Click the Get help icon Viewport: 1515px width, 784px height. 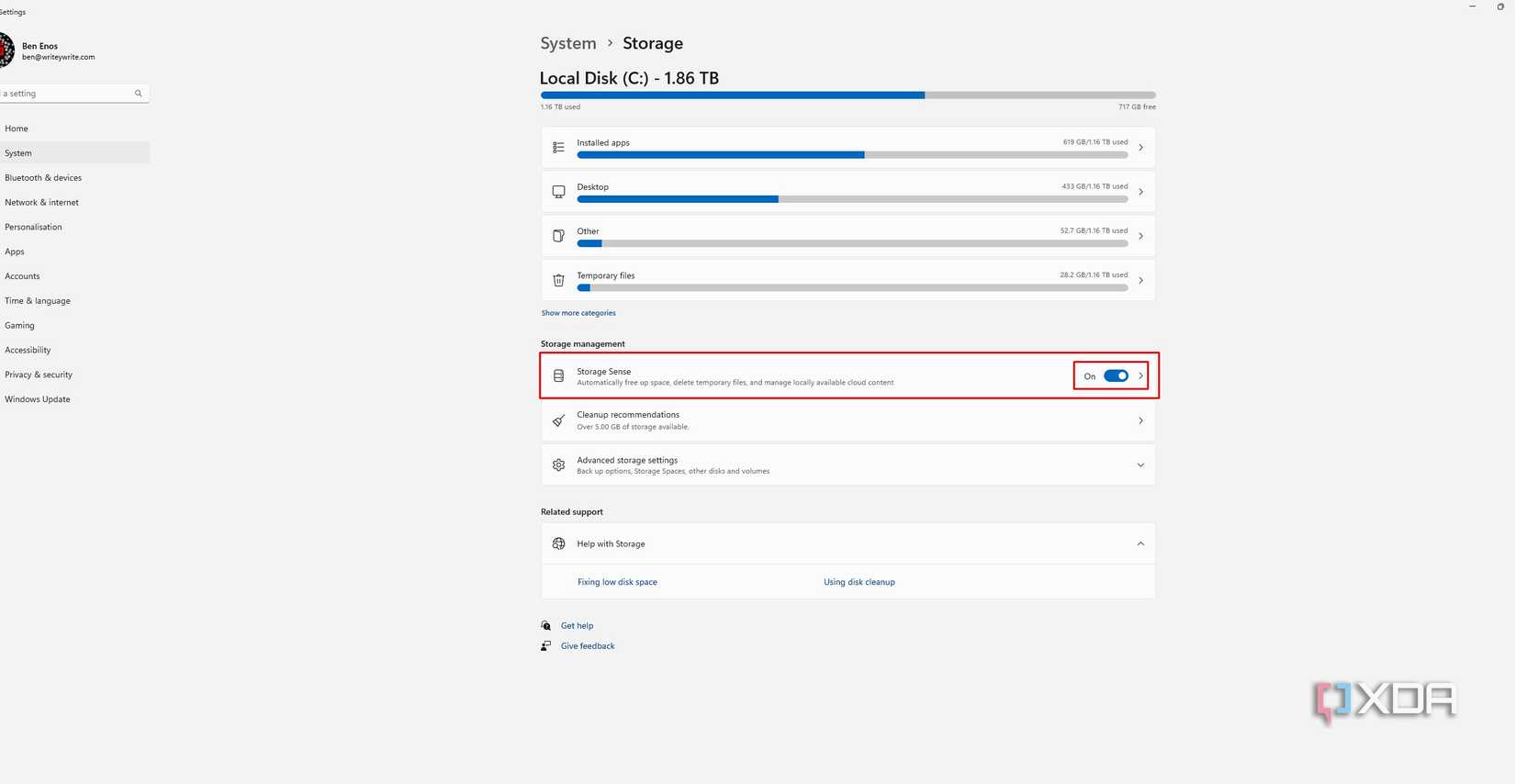click(546, 625)
